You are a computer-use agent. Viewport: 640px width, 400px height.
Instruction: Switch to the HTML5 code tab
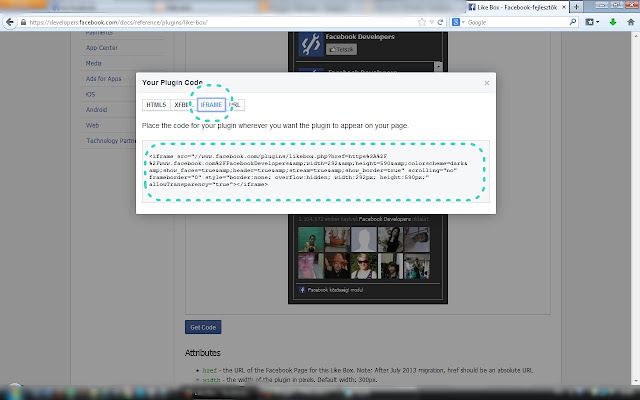click(156, 105)
